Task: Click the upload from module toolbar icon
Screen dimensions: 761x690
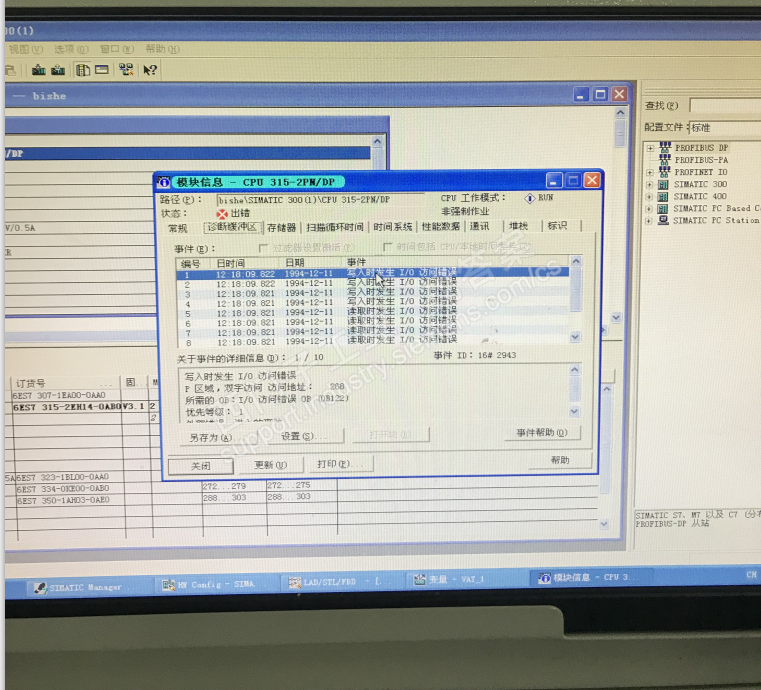Action: coord(58,70)
